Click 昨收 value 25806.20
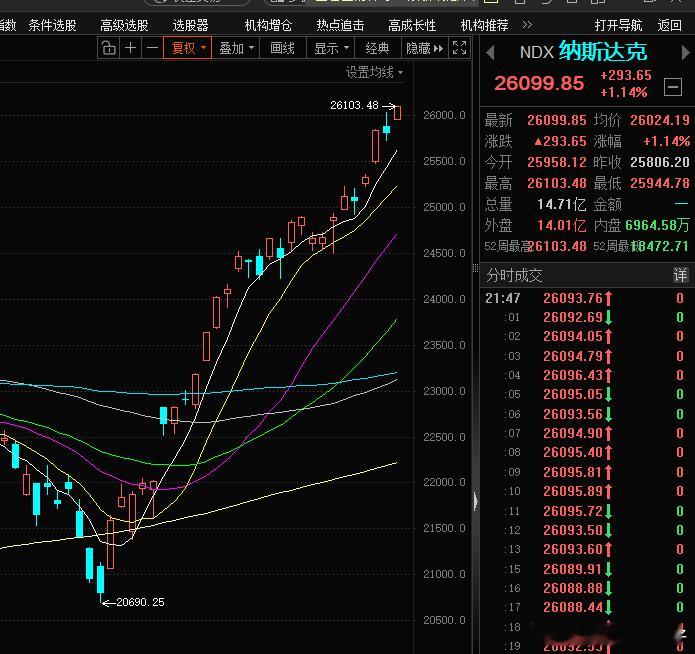 660,162
